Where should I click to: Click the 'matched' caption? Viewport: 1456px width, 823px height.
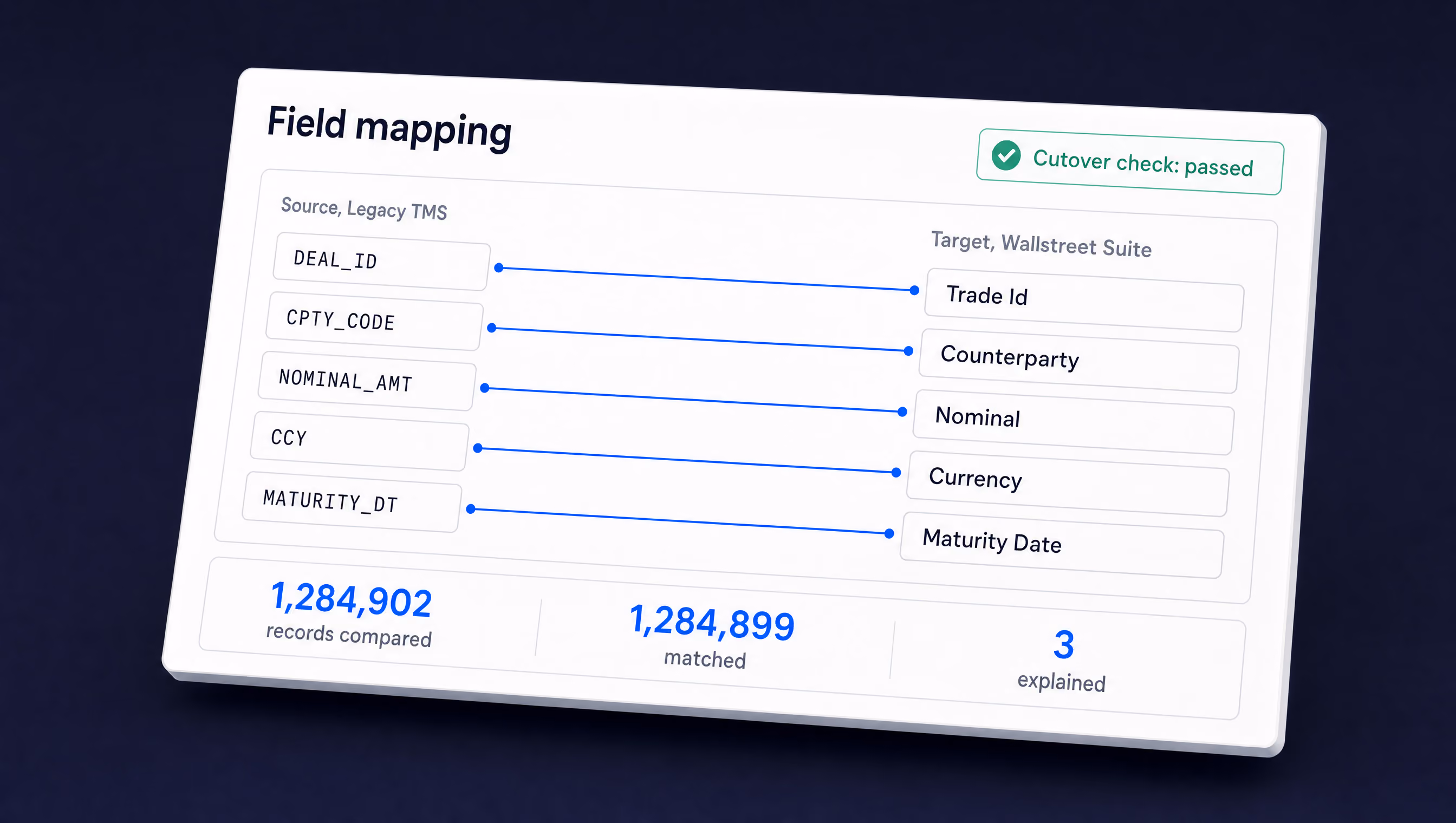(x=705, y=659)
